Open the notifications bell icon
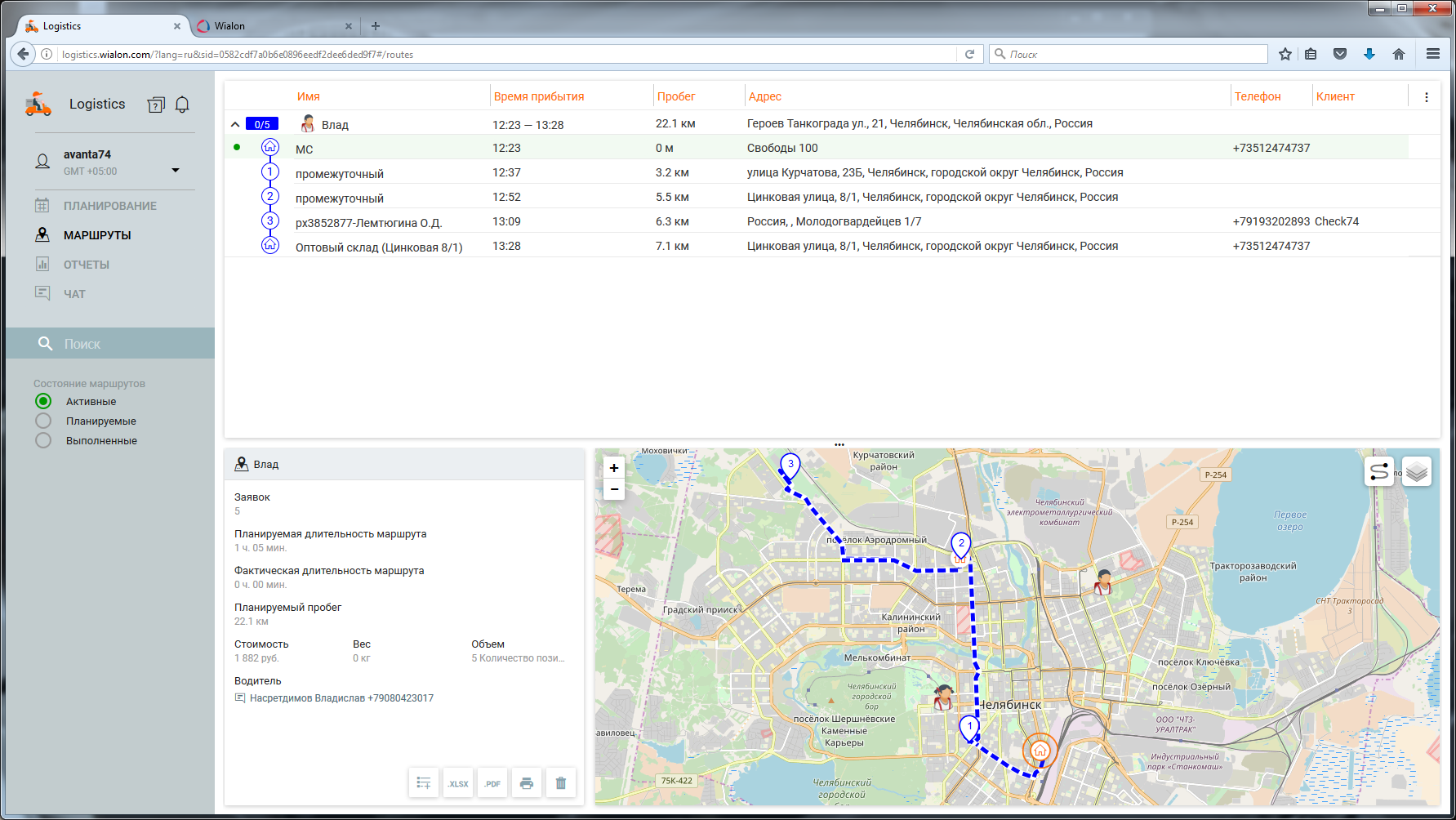1456x820 pixels. pyautogui.click(x=182, y=105)
